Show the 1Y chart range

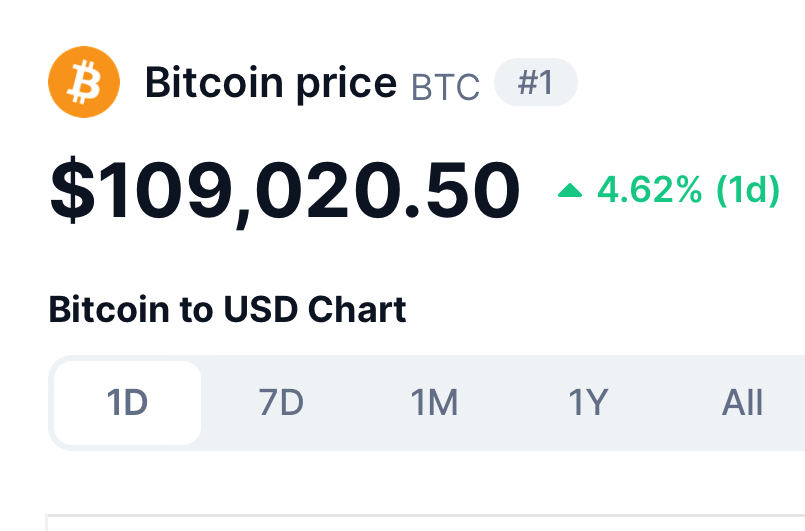[588, 403]
